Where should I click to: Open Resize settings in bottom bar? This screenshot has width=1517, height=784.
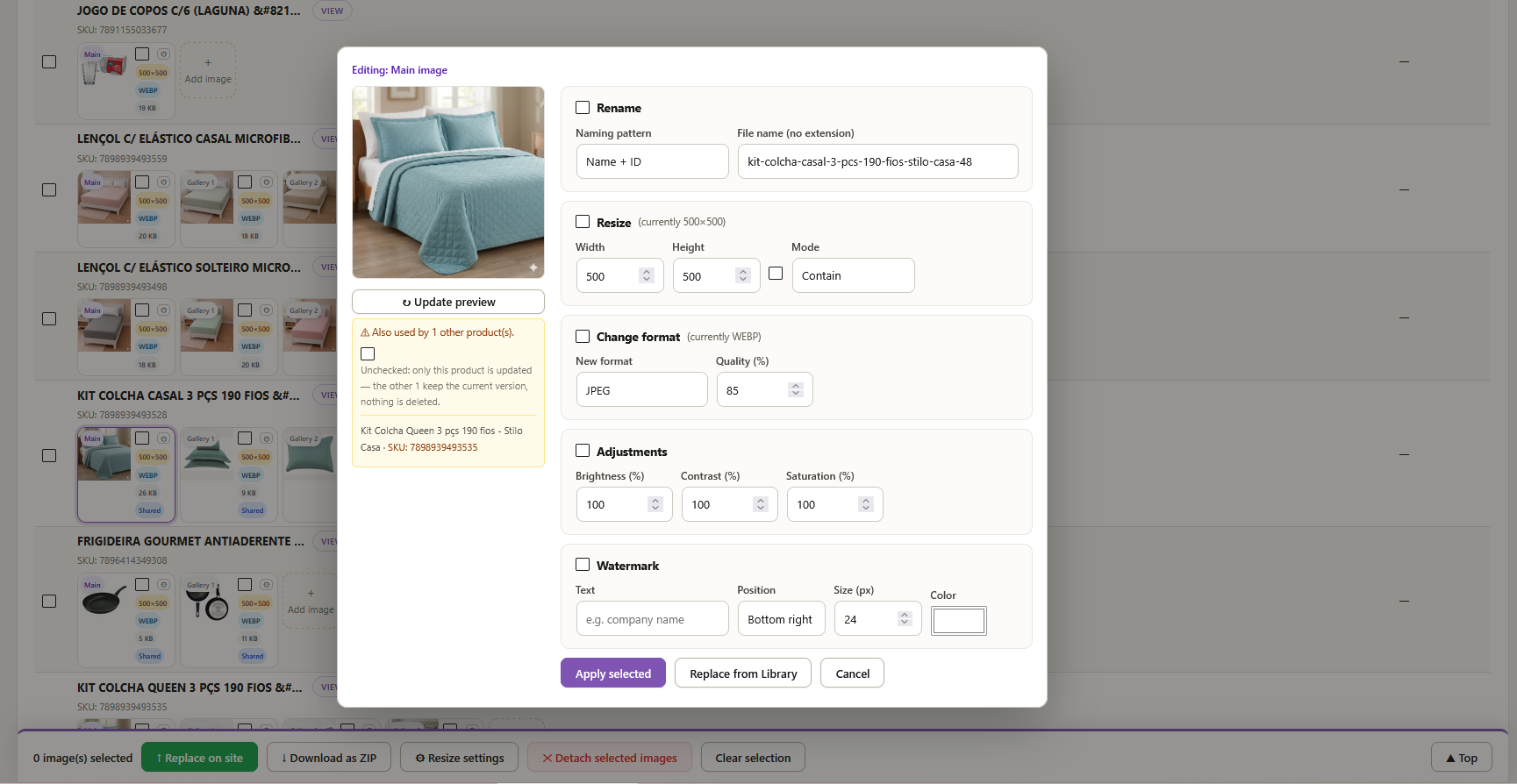pos(460,758)
